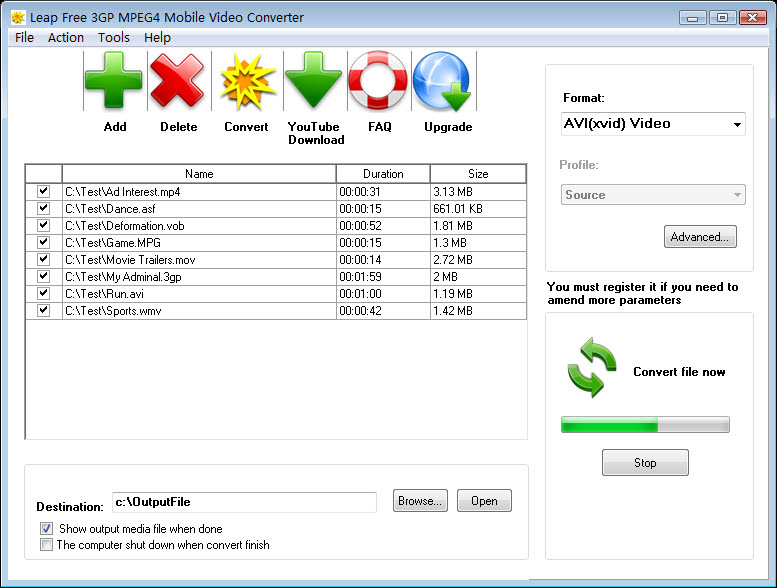777x588 pixels.
Task: Click size cell 1.42 MB
Action: (x=478, y=311)
